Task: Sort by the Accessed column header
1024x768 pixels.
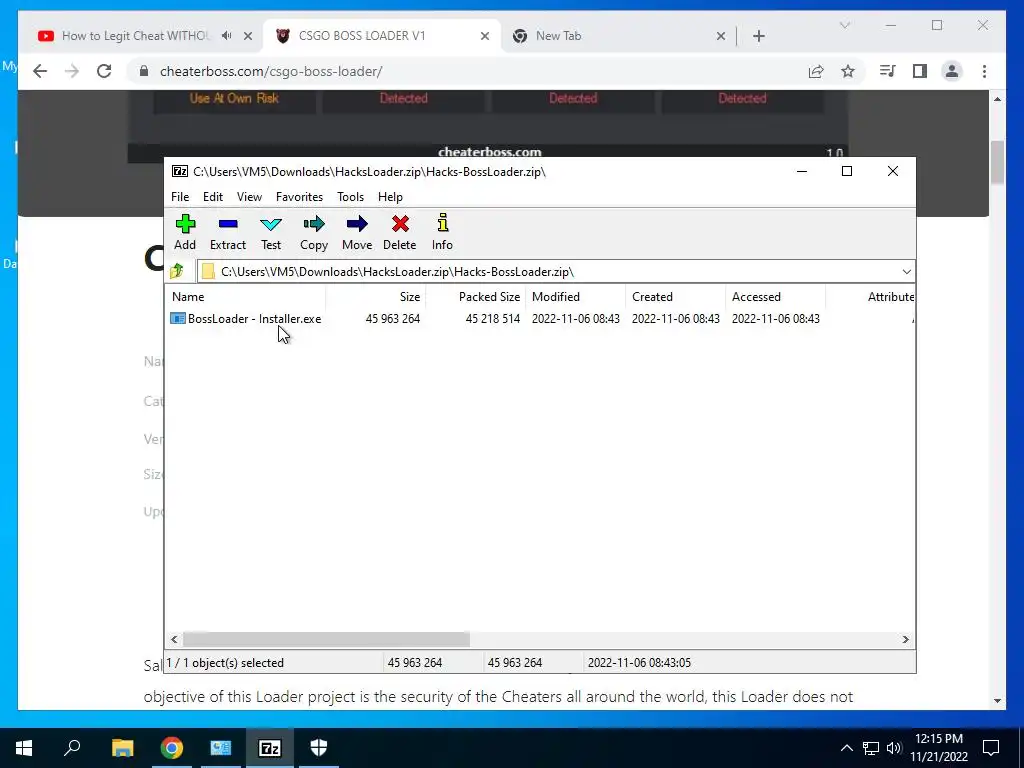Action: coord(776,296)
